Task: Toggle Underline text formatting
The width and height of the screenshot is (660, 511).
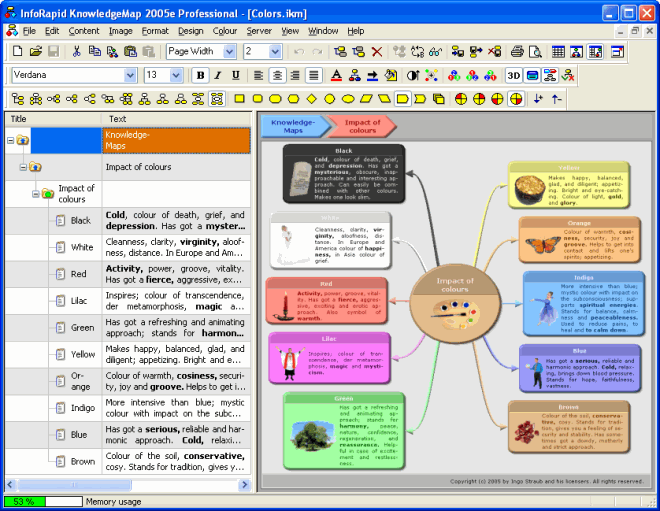Action: pos(236,75)
